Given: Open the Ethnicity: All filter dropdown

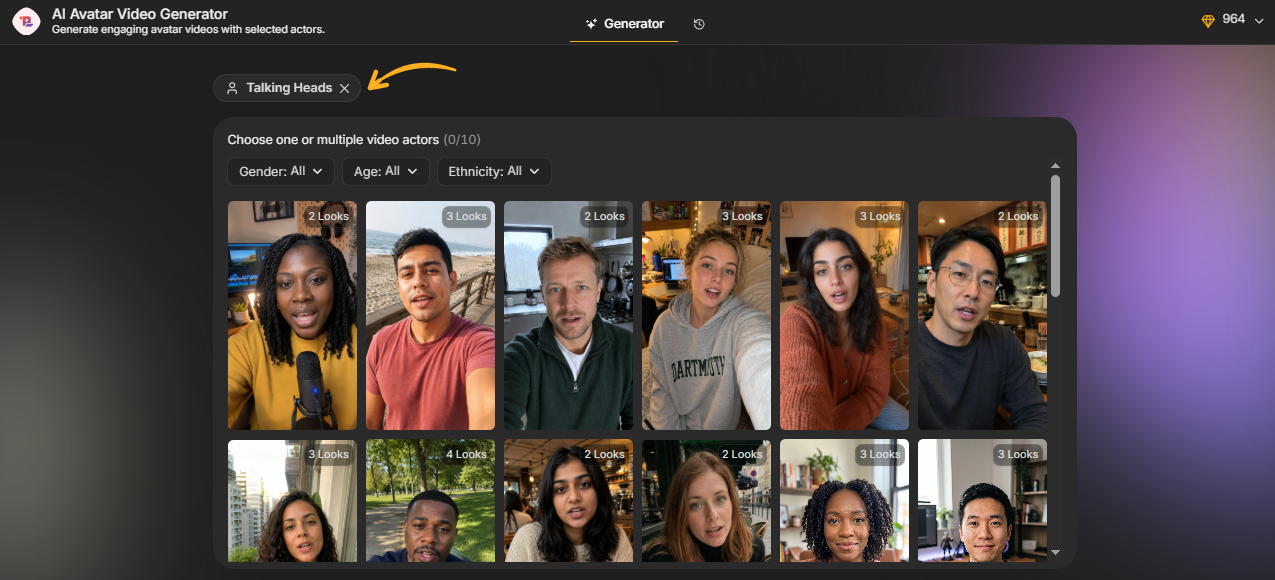Looking at the screenshot, I should point(494,172).
